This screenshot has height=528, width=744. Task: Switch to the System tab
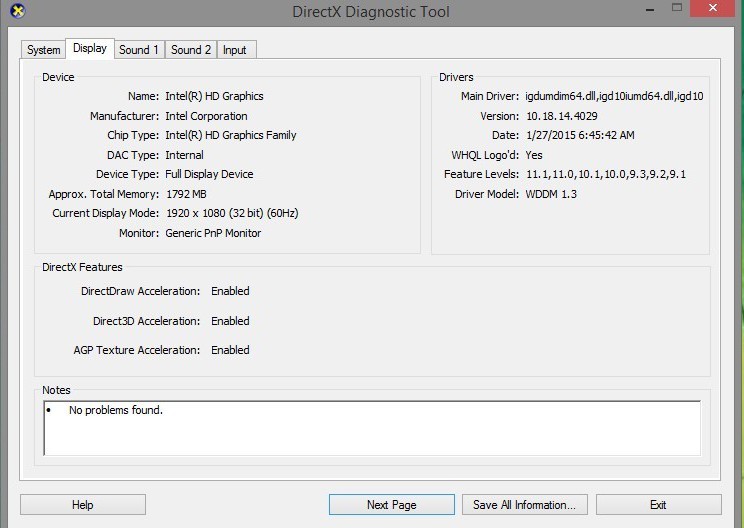tap(43, 50)
